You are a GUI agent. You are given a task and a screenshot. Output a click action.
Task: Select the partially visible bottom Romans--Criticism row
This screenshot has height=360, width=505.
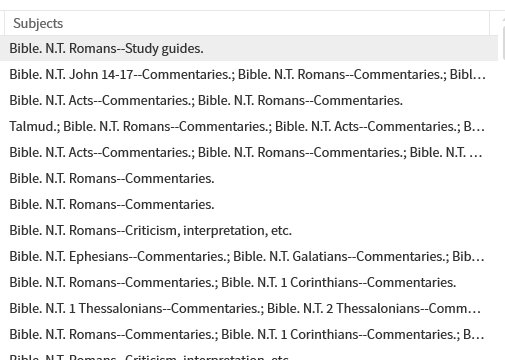(249, 354)
